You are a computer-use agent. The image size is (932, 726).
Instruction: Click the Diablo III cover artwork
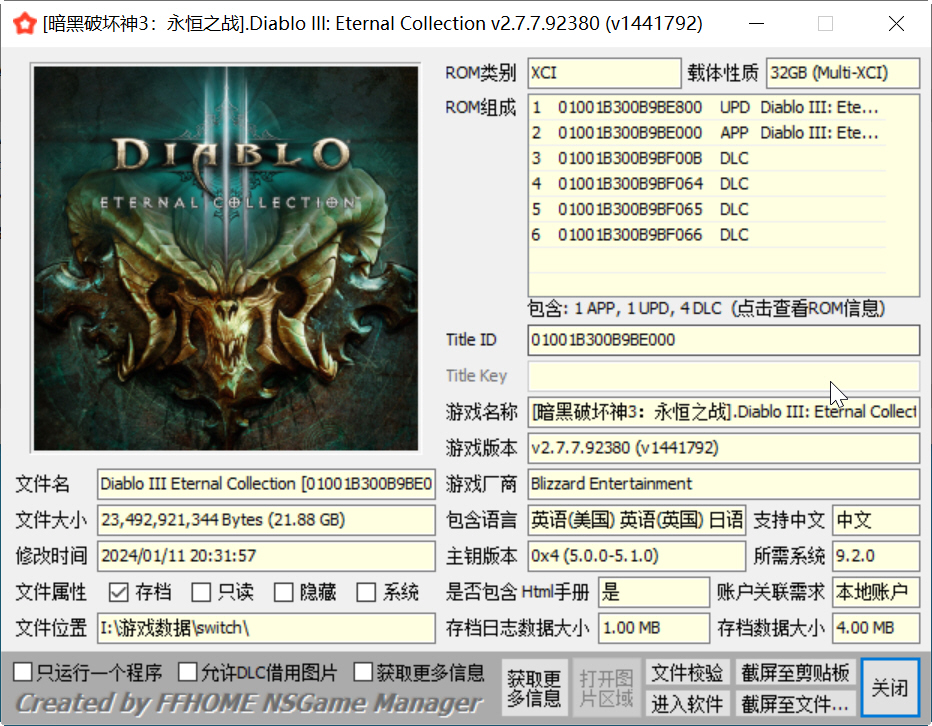226,259
